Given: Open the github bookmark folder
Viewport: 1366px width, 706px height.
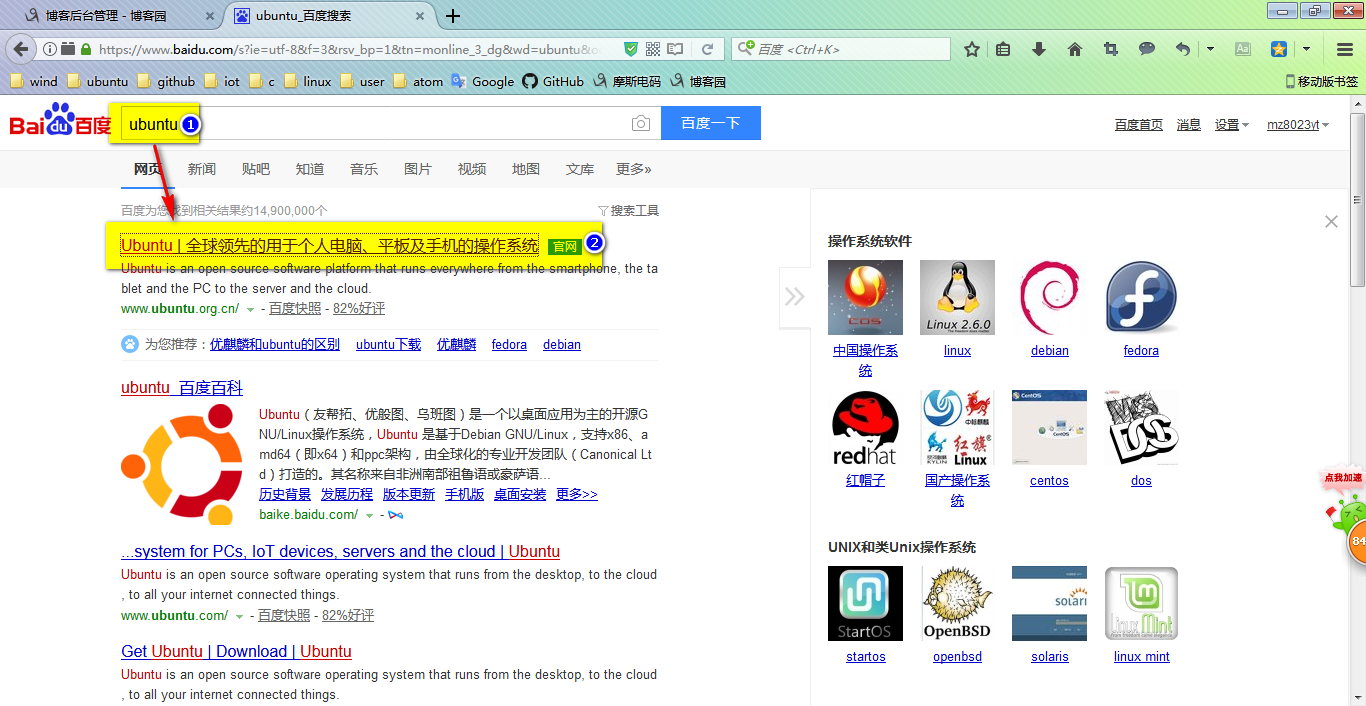Looking at the screenshot, I should tap(166, 81).
